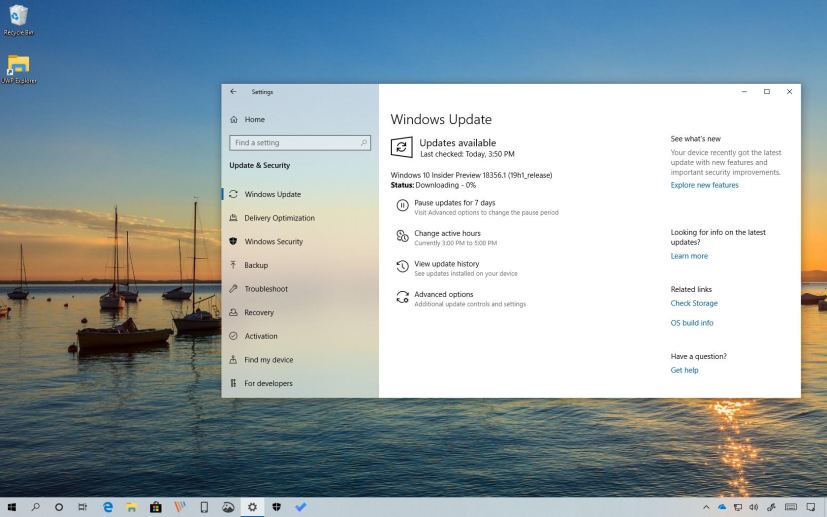This screenshot has width=827, height=517.
Task: Open Windows Security shield on the taskbar
Action: [276, 507]
